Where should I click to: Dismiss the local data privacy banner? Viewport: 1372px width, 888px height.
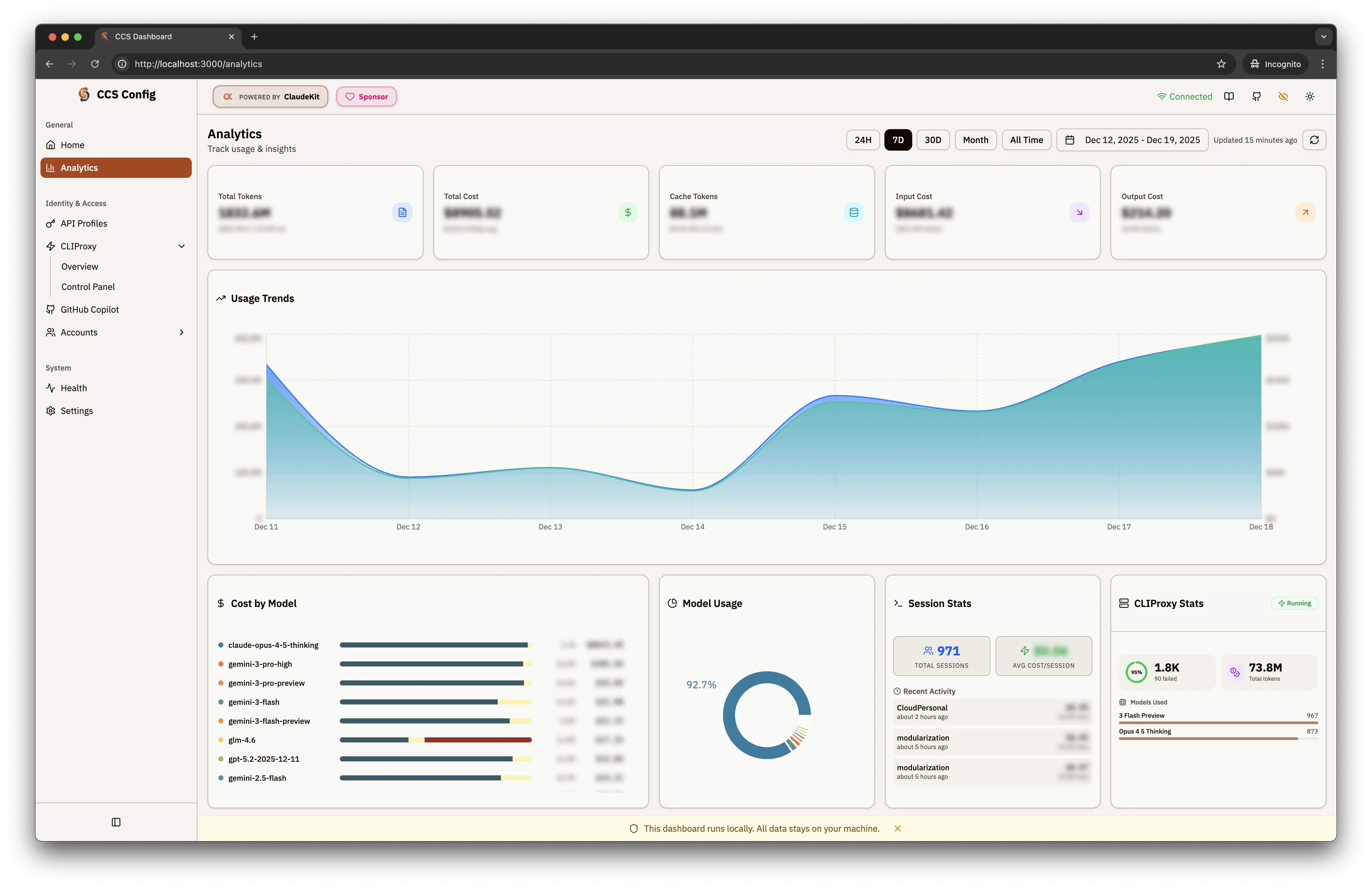(898, 829)
